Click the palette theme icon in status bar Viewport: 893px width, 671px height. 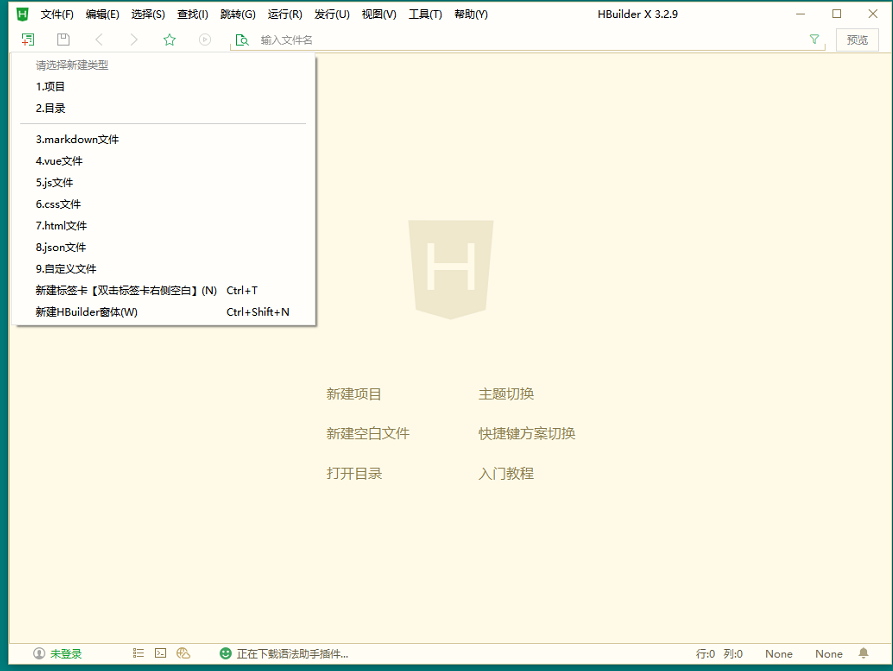pos(183,653)
